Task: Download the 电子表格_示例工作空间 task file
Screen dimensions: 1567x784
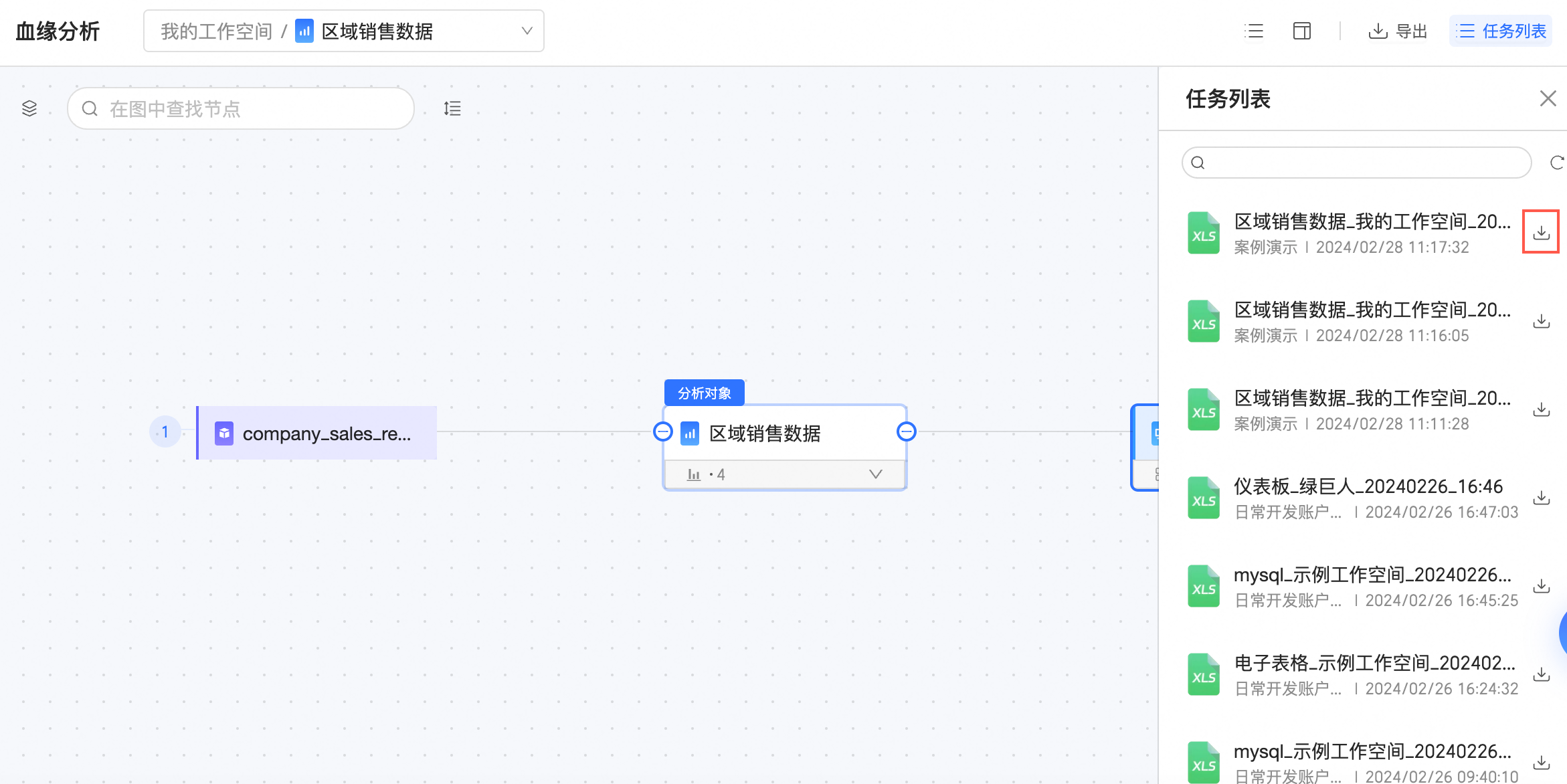Action: click(1541, 674)
